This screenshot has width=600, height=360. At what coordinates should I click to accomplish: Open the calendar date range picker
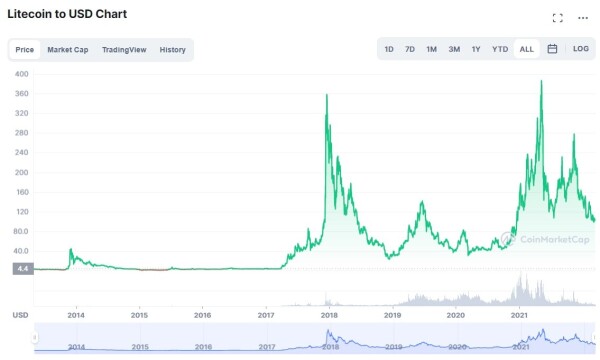[x=552, y=49]
